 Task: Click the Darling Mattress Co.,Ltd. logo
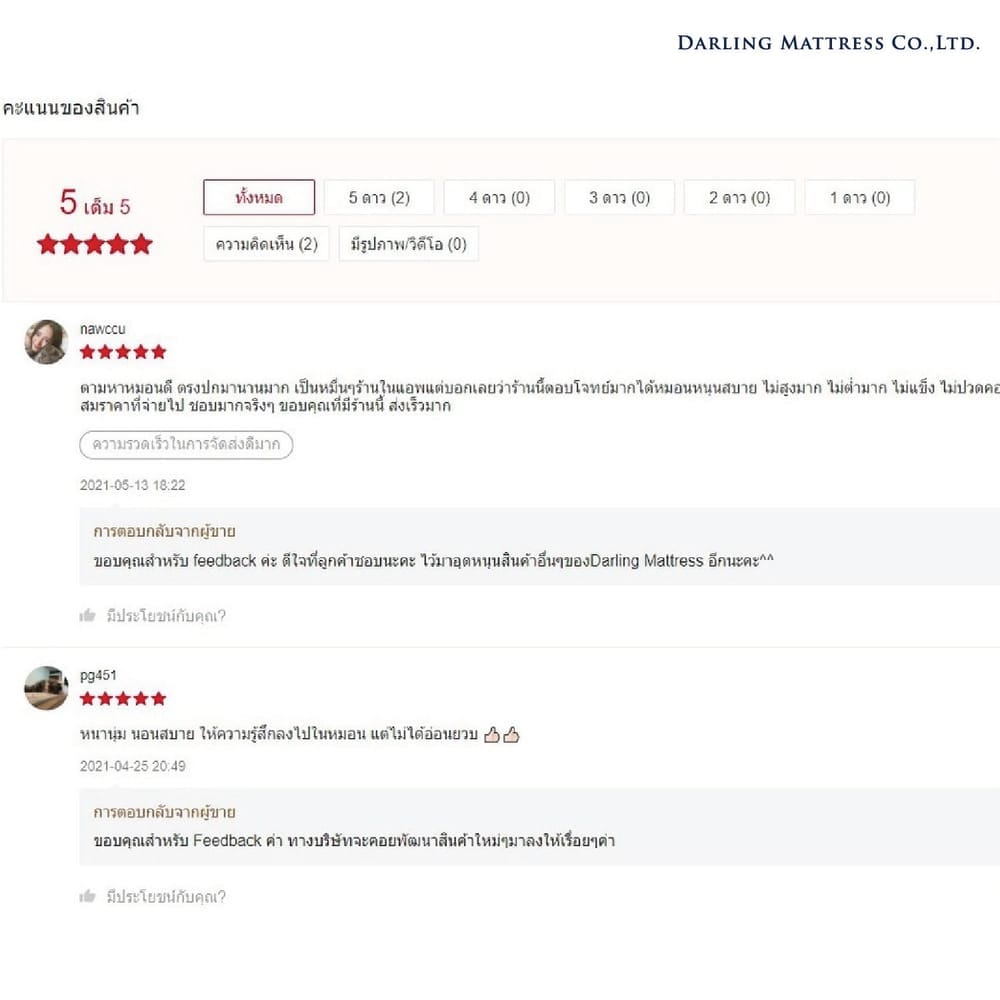828,43
